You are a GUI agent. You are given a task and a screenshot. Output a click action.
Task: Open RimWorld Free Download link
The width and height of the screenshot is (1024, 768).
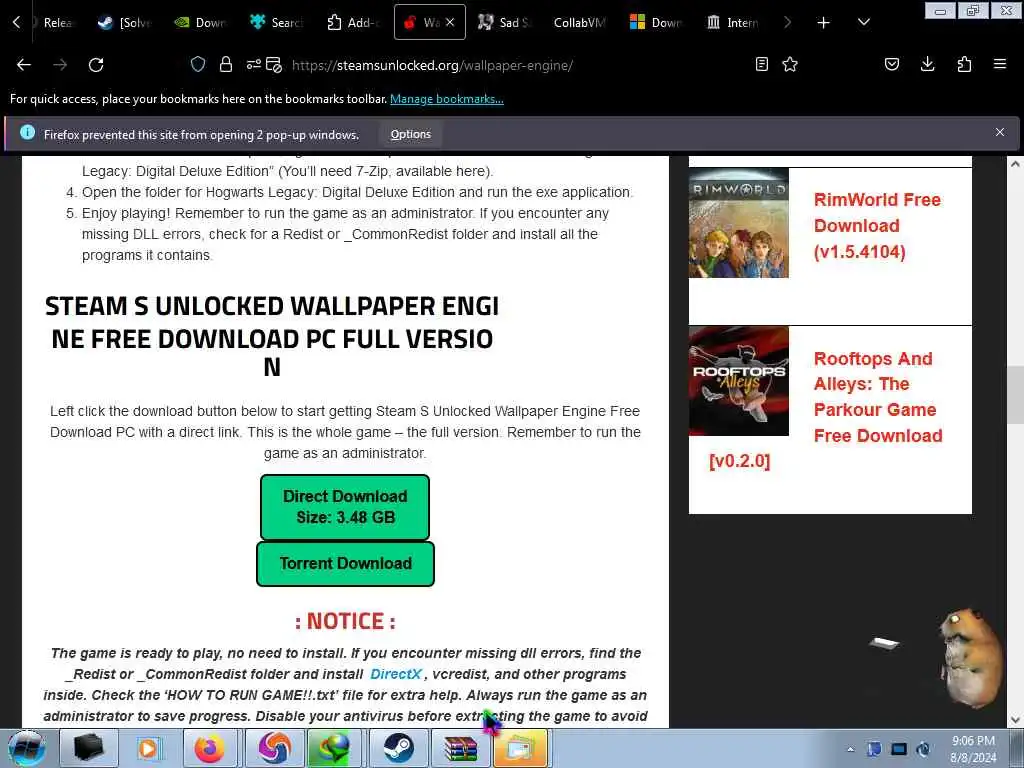pyautogui.click(x=877, y=226)
